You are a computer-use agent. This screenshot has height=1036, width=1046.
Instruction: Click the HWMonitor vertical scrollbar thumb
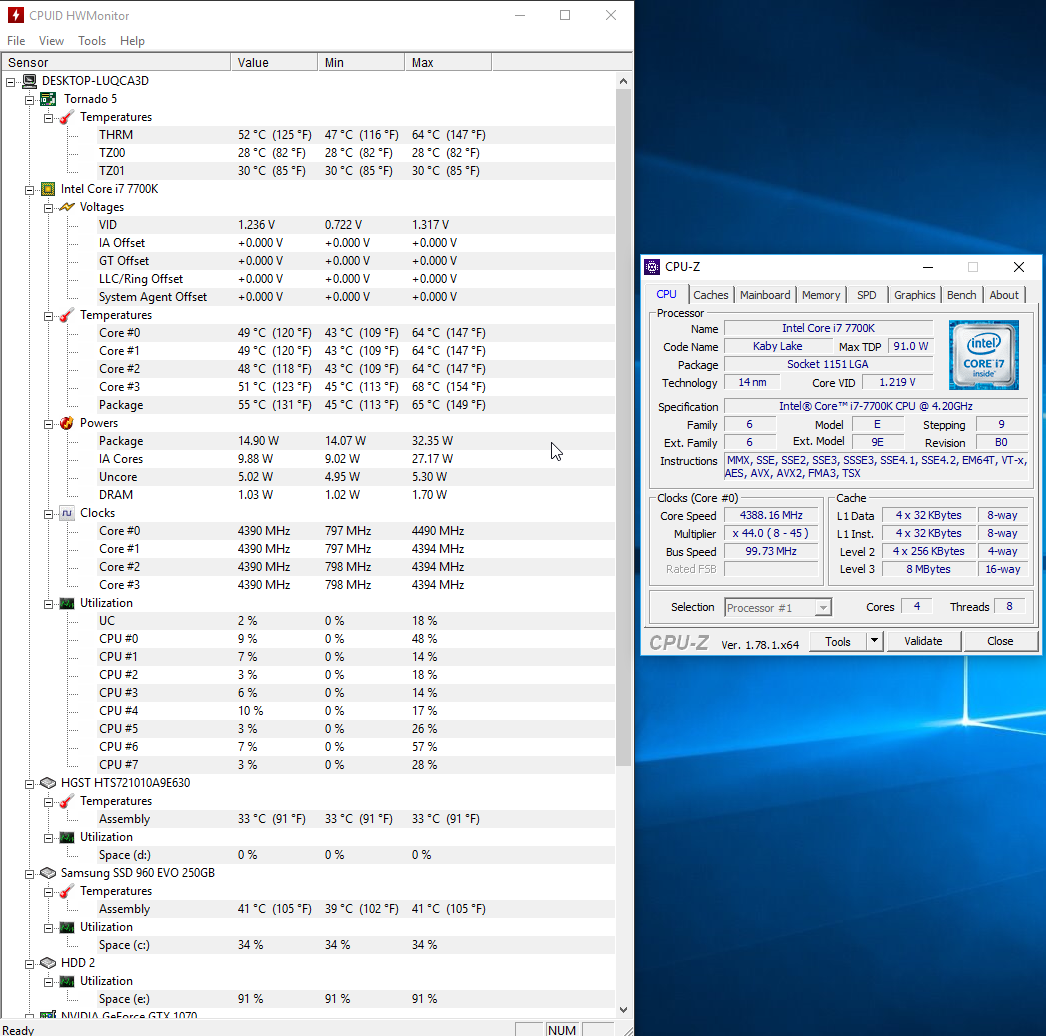[x=623, y=427]
